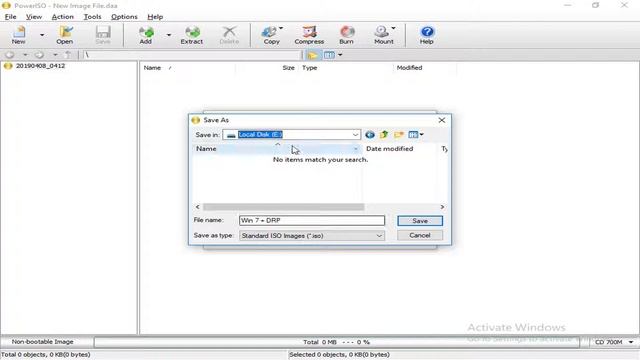Expand the Add button dropdown arrow

coord(169,35)
